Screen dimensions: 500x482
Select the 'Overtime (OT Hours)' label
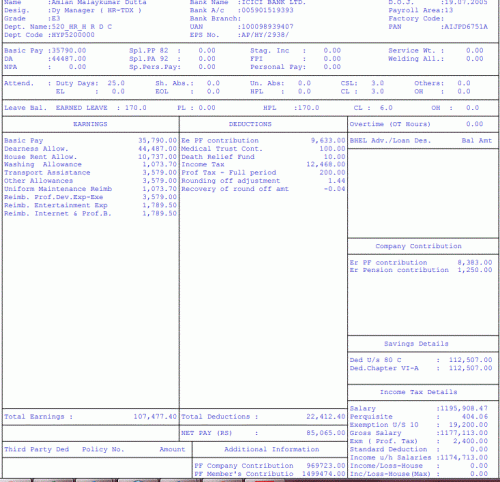390,124
